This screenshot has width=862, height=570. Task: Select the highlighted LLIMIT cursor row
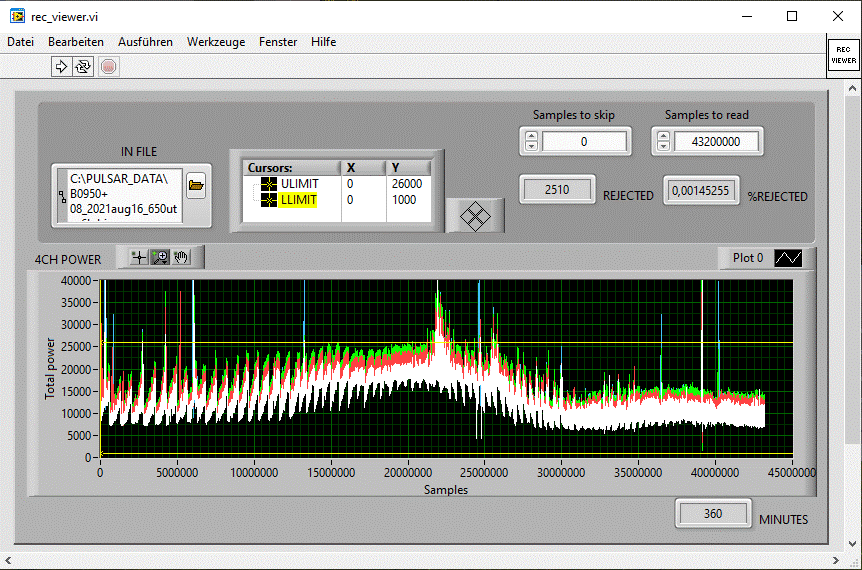pos(336,200)
